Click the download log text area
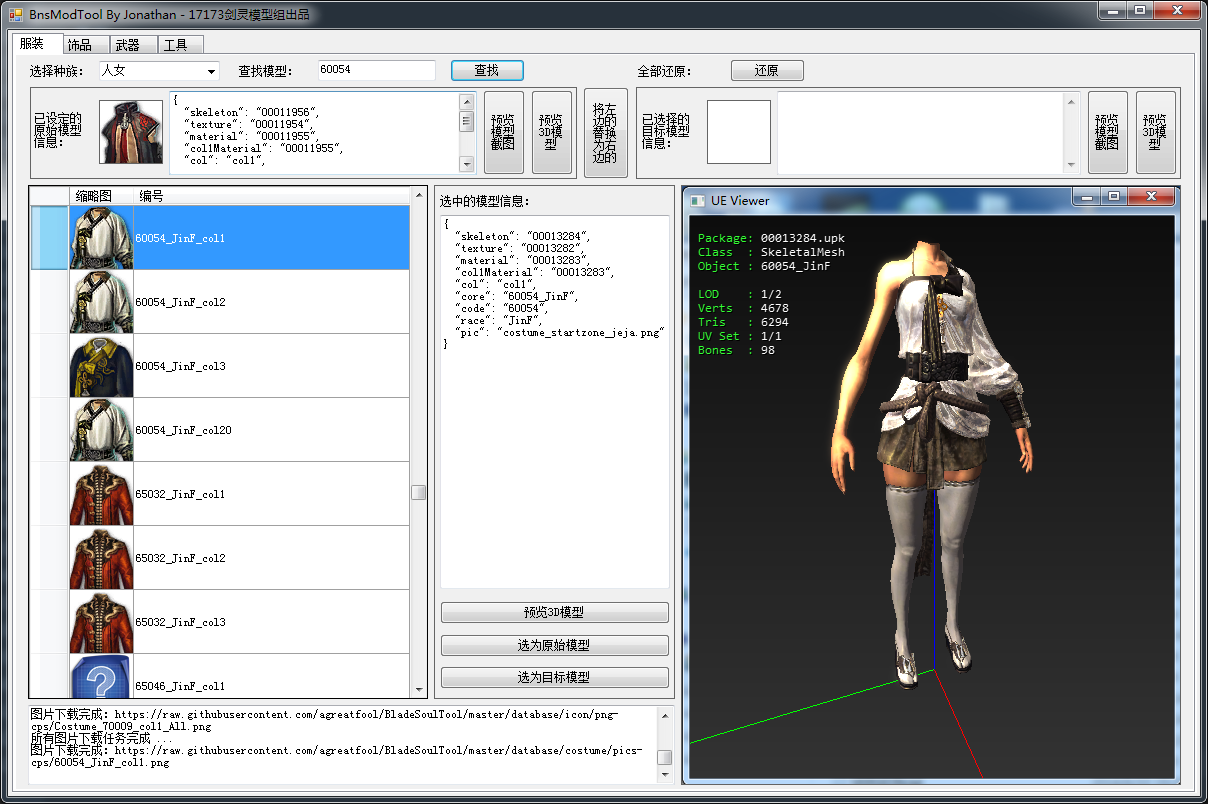The width and height of the screenshot is (1208, 804). point(343,744)
